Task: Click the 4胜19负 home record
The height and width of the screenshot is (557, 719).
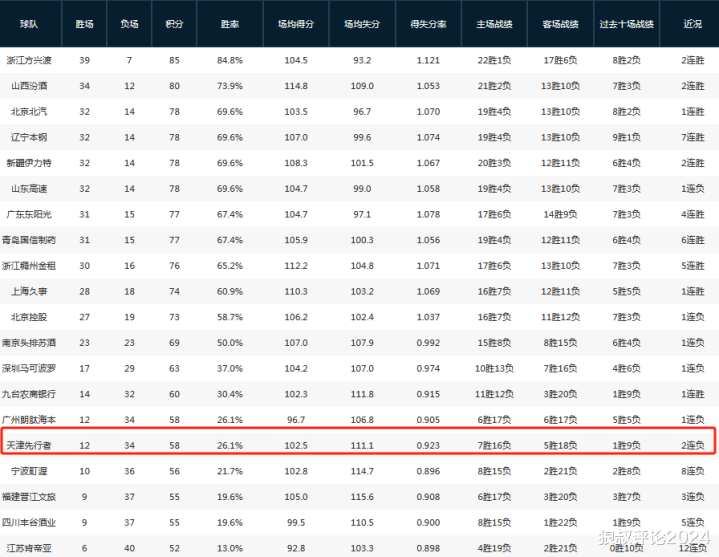Action: click(x=494, y=548)
